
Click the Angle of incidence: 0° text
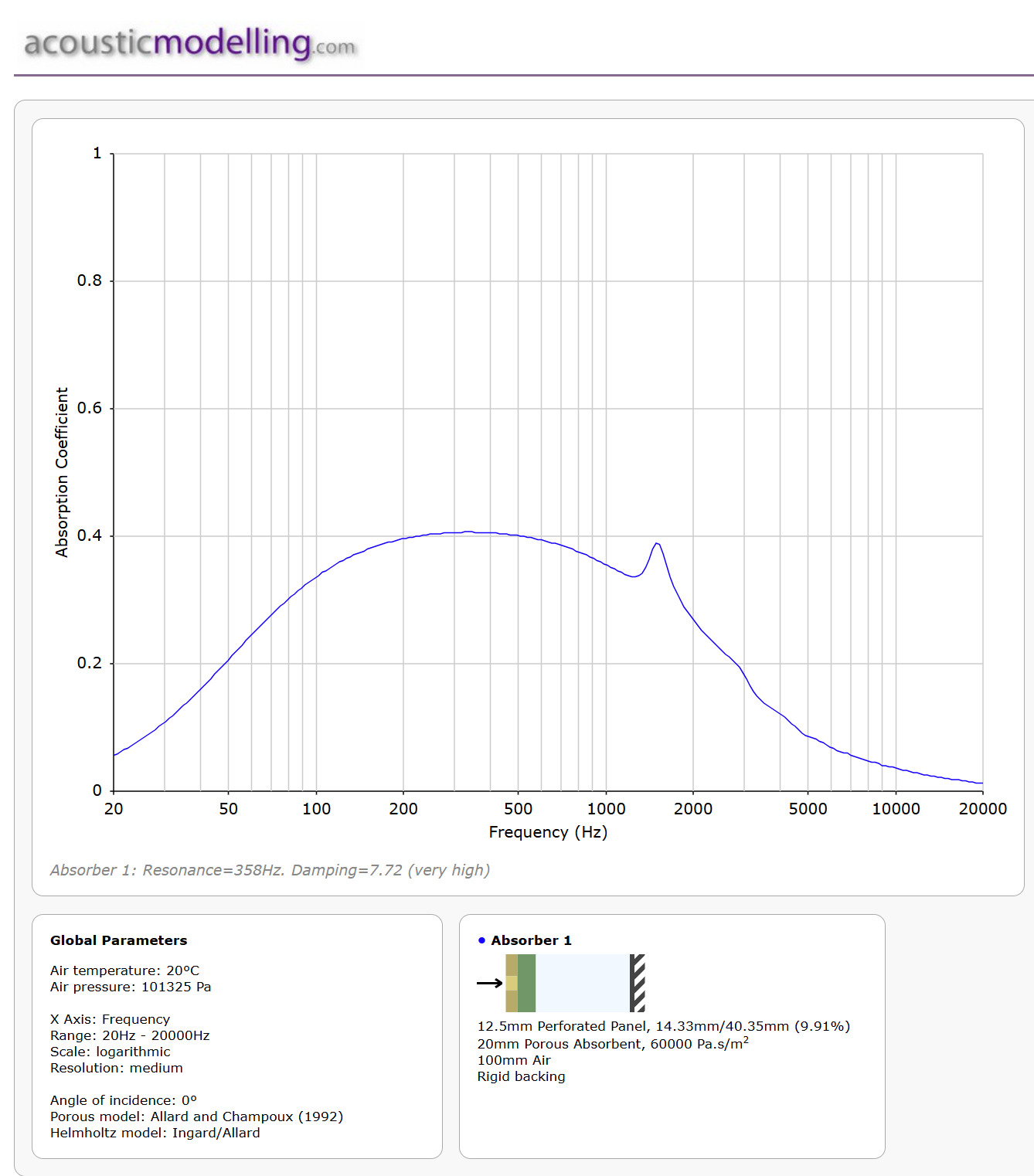[x=124, y=1100]
